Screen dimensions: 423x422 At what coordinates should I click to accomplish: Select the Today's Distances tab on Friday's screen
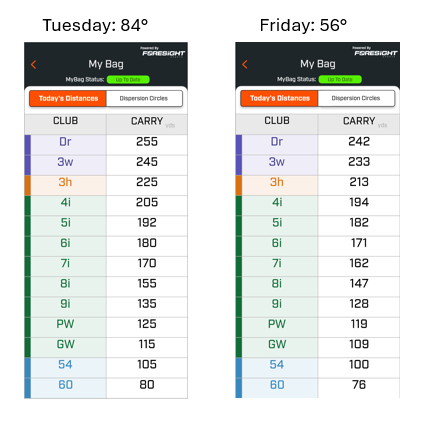point(279,98)
